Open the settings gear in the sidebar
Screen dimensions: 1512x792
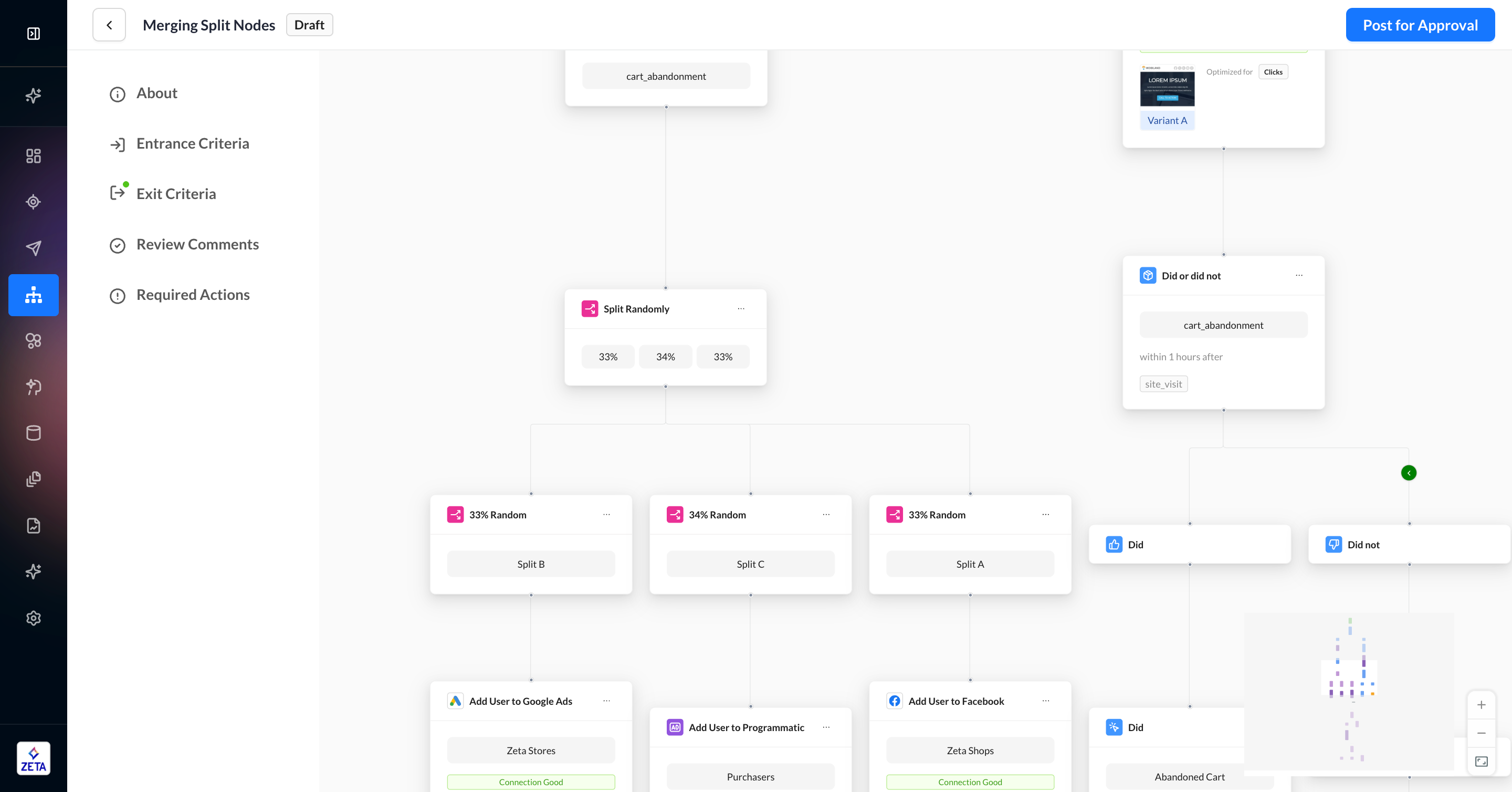[x=34, y=618]
